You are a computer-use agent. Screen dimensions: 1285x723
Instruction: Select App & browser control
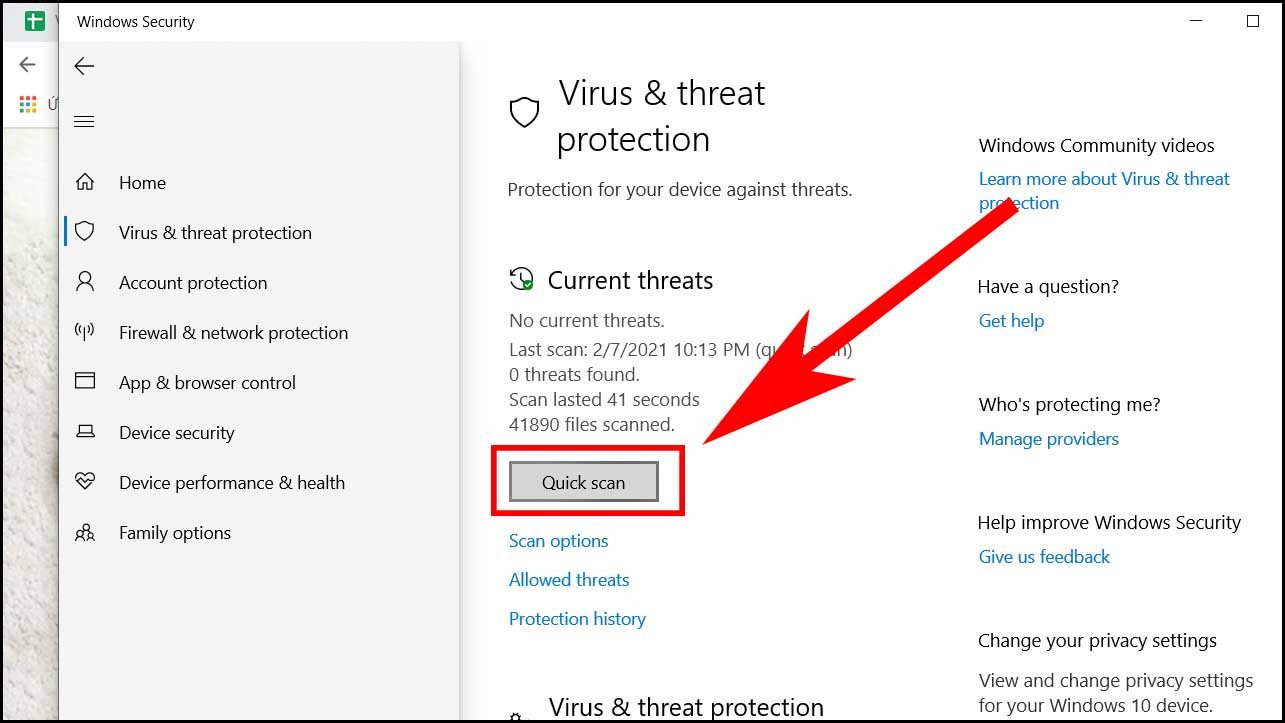pyautogui.click(x=206, y=382)
